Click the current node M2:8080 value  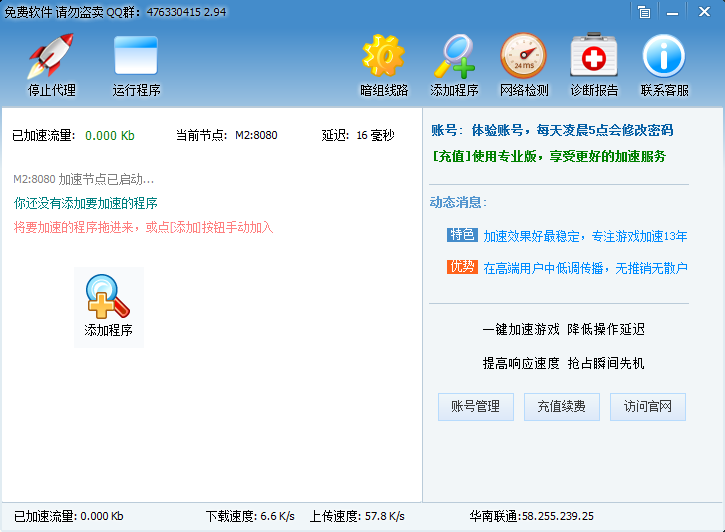[256, 135]
